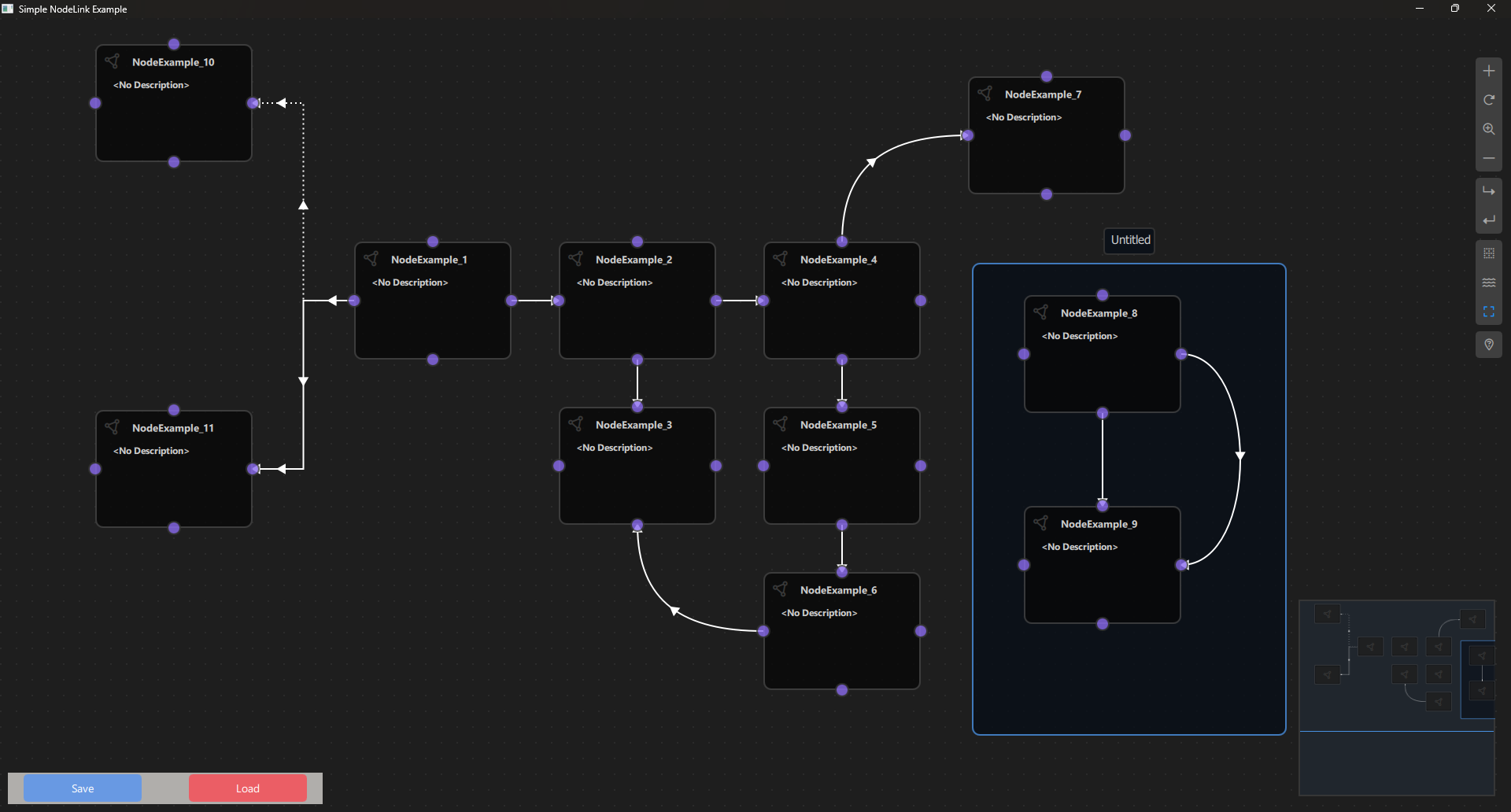Click the Untitled group name field
Viewport: 1511px width, 812px height.
[x=1129, y=240]
